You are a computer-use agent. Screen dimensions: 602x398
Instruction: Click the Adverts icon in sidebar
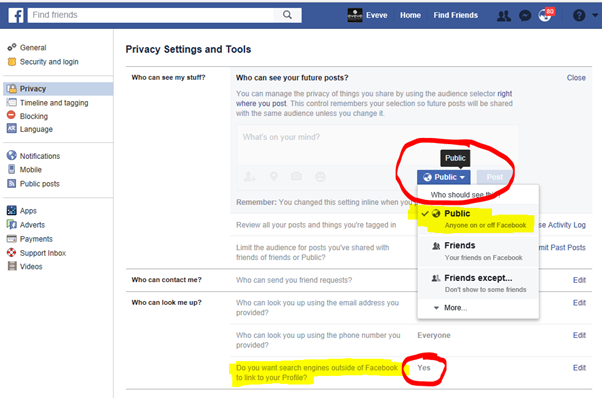tap(12, 225)
